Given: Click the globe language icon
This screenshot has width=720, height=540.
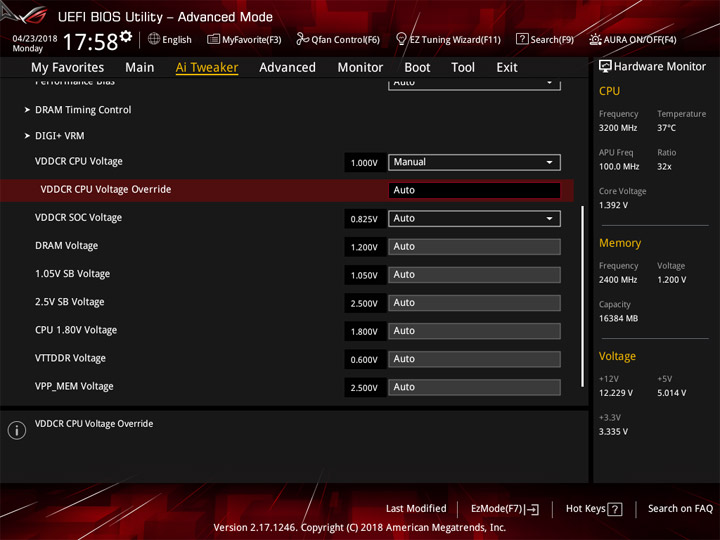Looking at the screenshot, I should [x=154, y=39].
